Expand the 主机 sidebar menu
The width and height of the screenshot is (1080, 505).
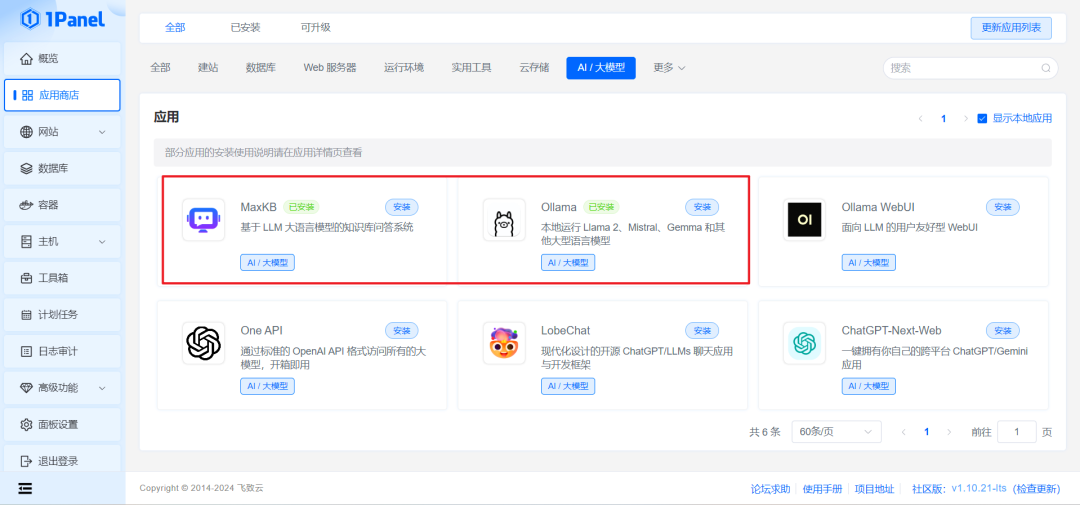(102, 242)
